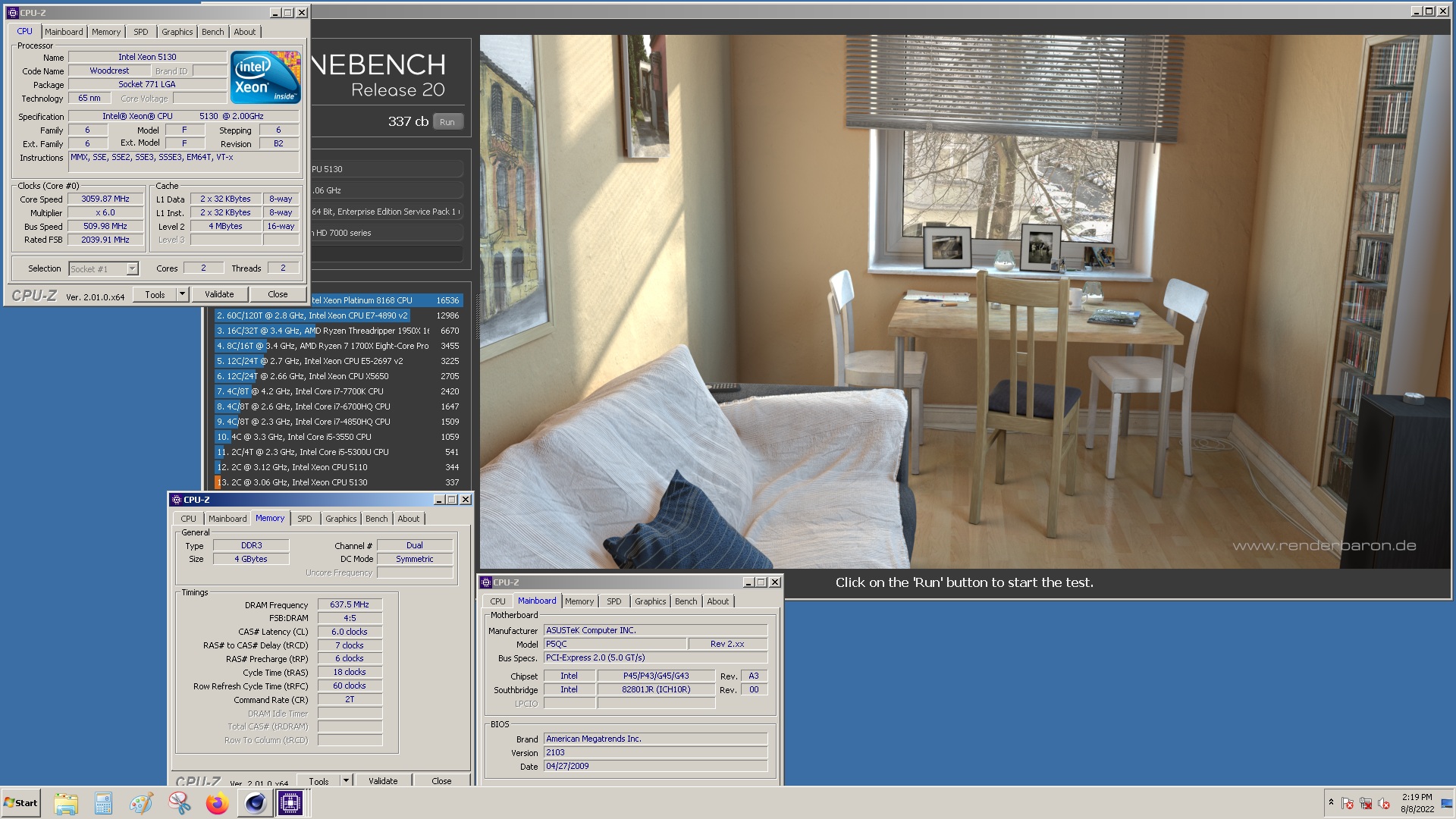Select ranking row Core i5-3550

pyautogui.click(x=338, y=437)
